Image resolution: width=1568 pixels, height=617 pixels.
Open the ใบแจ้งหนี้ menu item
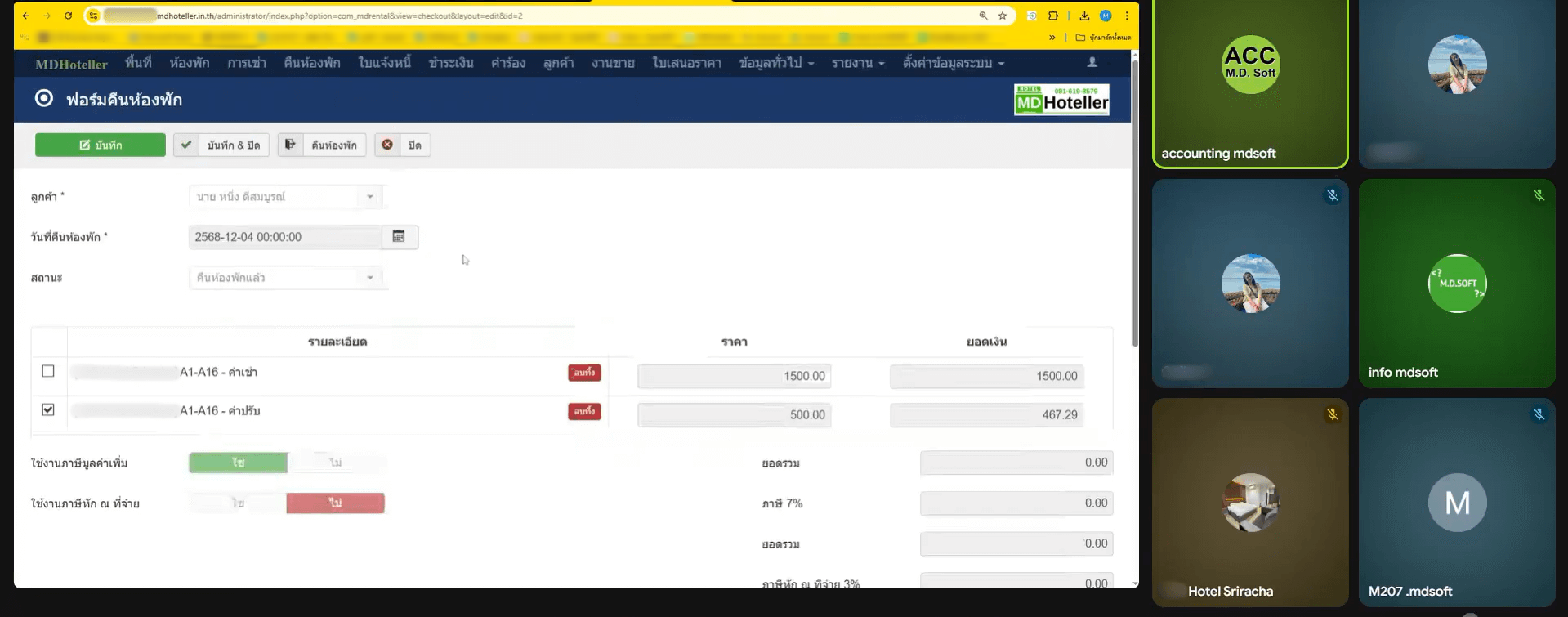[x=384, y=63]
